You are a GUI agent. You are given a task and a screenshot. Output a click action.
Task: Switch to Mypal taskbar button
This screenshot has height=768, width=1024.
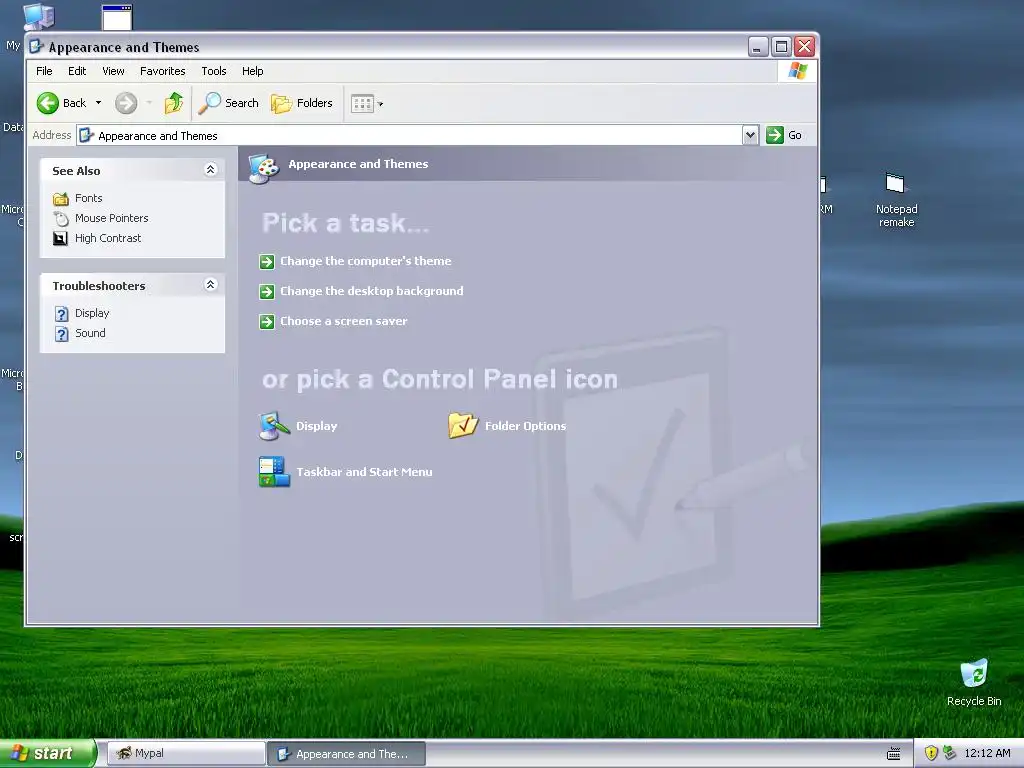point(185,754)
